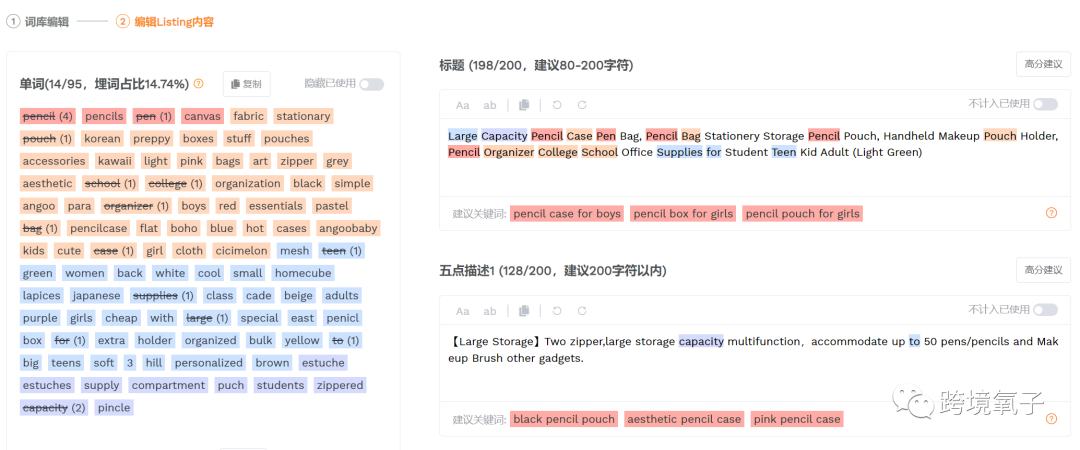The image size is (1080, 450).
Task: Click the copy icon in bullet point 1 toolbar
Action: 524,311
